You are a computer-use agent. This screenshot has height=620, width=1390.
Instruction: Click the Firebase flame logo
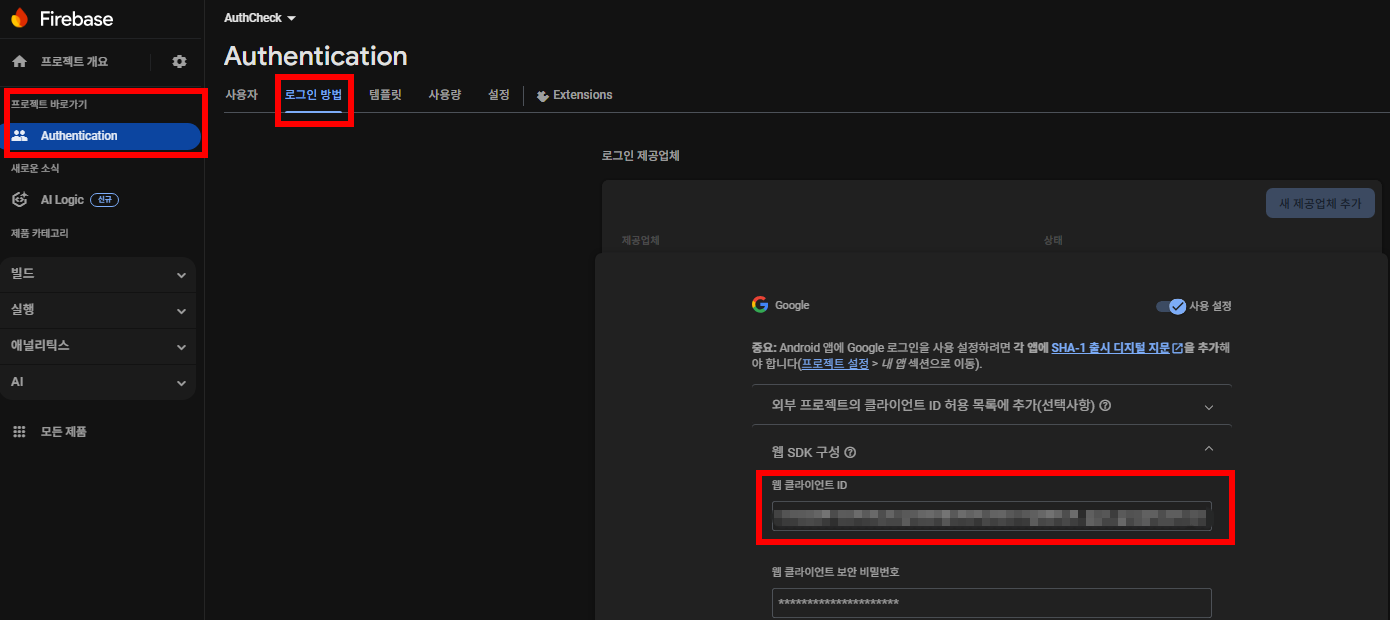pyautogui.click(x=20, y=18)
